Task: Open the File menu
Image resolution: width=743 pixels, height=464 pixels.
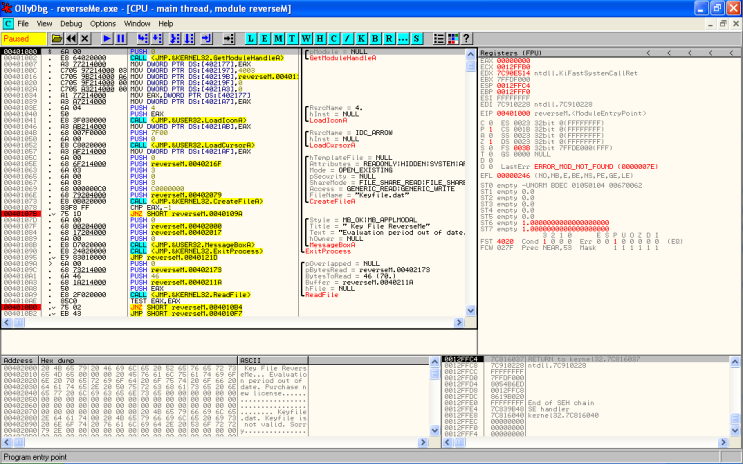Action: pyautogui.click(x=23, y=24)
